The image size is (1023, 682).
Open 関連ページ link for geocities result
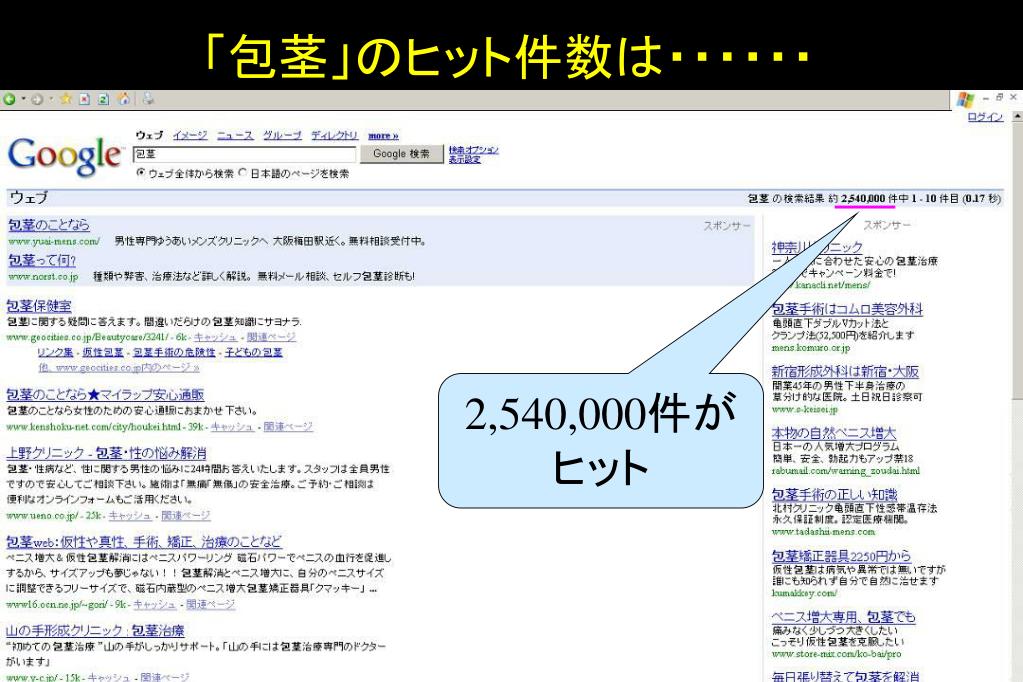271,337
